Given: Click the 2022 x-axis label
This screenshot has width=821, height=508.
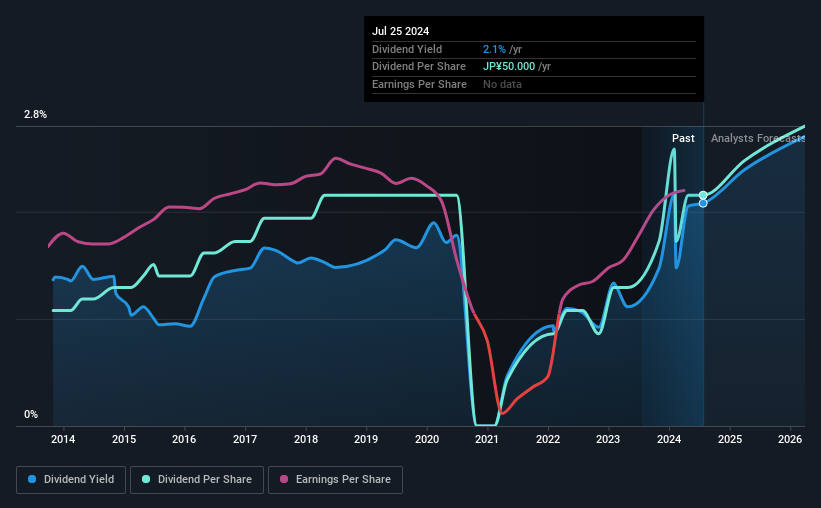Looking at the screenshot, I should [548, 439].
